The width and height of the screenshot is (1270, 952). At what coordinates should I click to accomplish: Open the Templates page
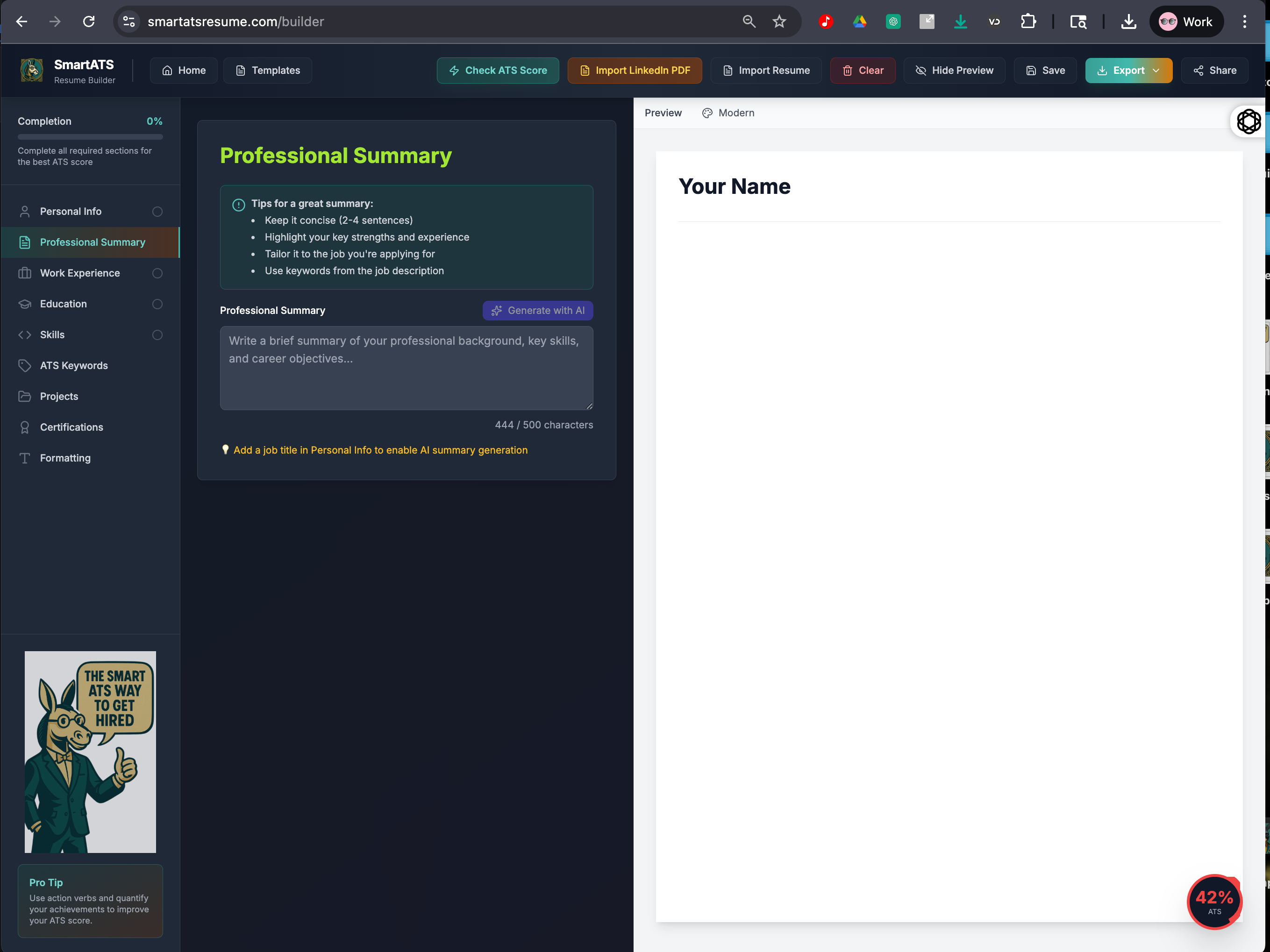267,70
